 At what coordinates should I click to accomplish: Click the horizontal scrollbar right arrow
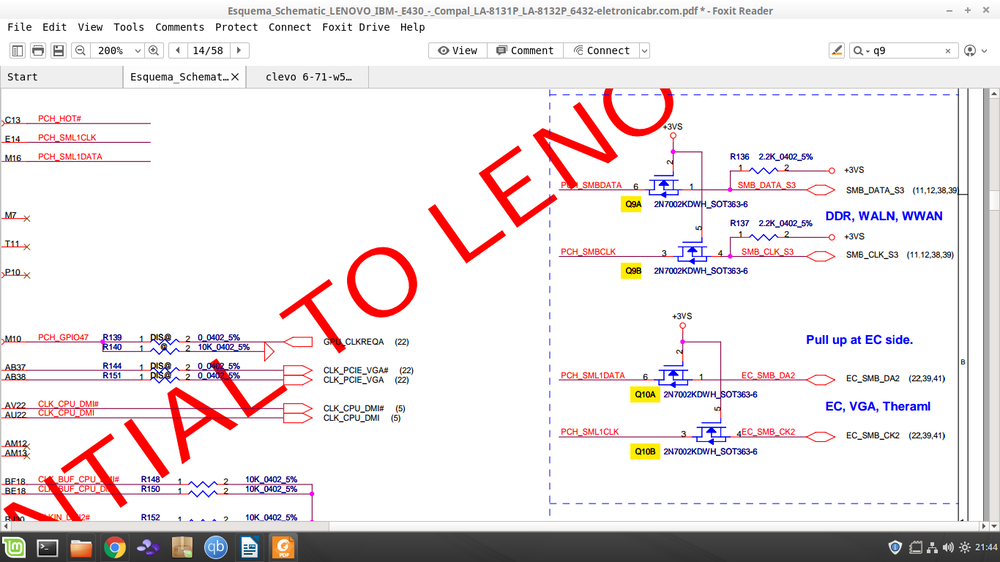click(x=983, y=526)
